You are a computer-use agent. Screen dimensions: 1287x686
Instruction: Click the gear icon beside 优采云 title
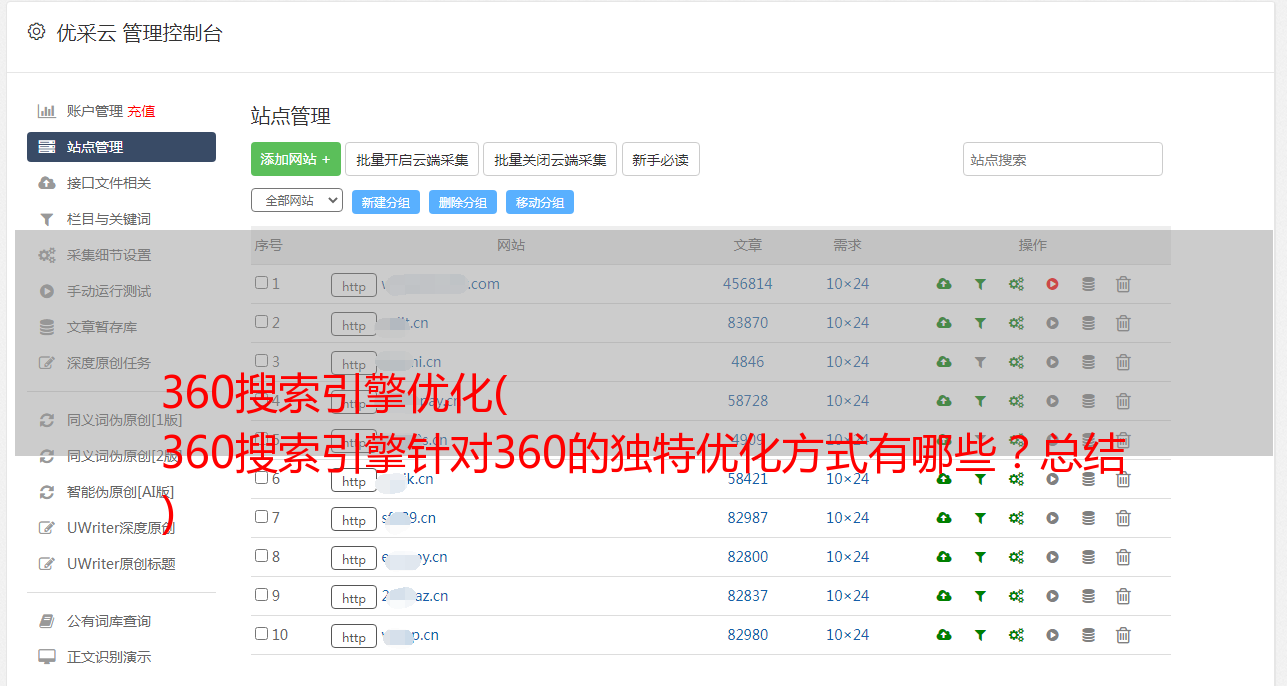(37, 32)
